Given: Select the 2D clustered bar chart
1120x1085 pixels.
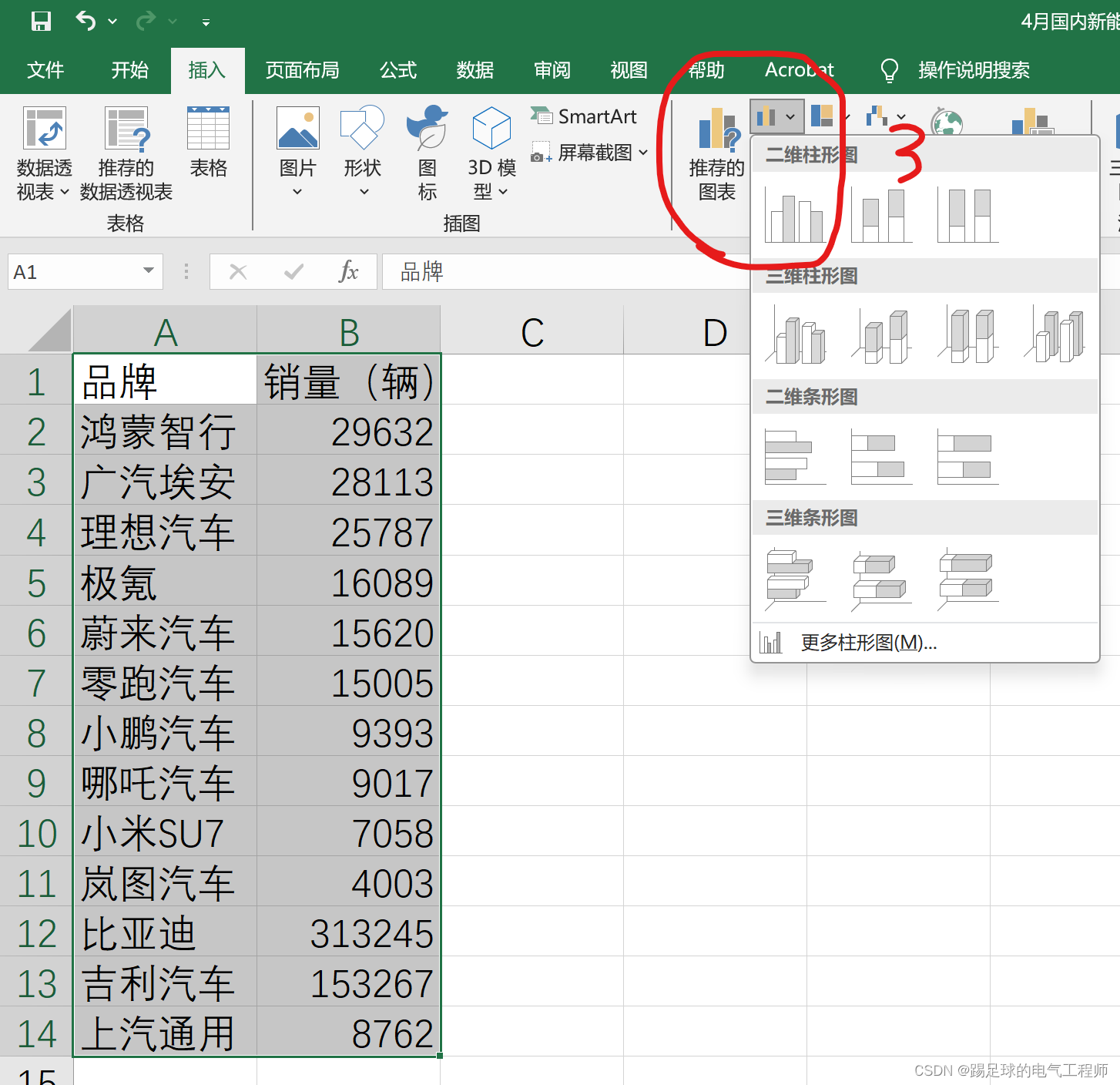Looking at the screenshot, I should pos(796,456).
